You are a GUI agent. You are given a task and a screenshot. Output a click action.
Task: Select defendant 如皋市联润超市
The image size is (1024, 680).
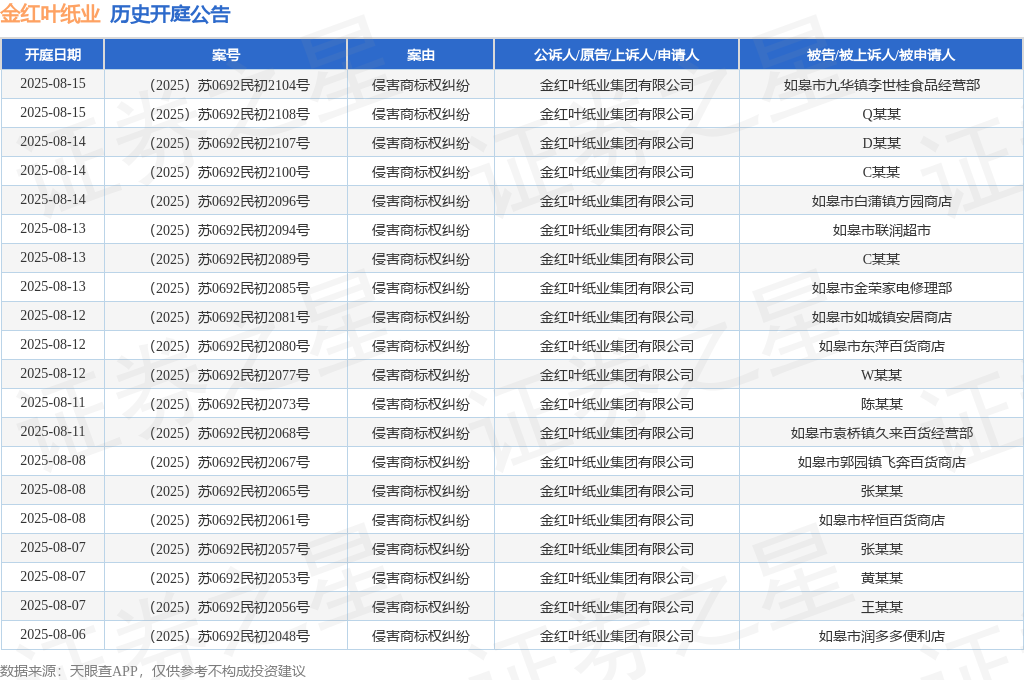(x=882, y=230)
